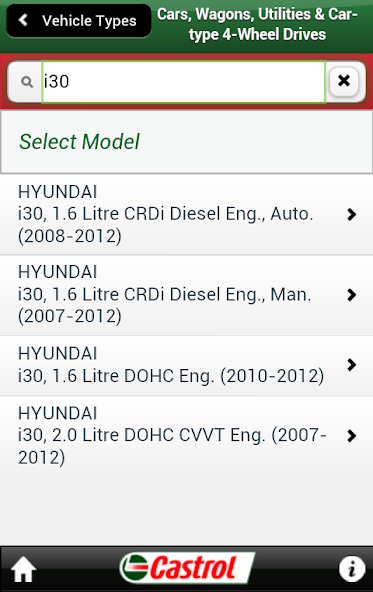Open chevron for i30 CRDi Diesel Man.

(351, 294)
